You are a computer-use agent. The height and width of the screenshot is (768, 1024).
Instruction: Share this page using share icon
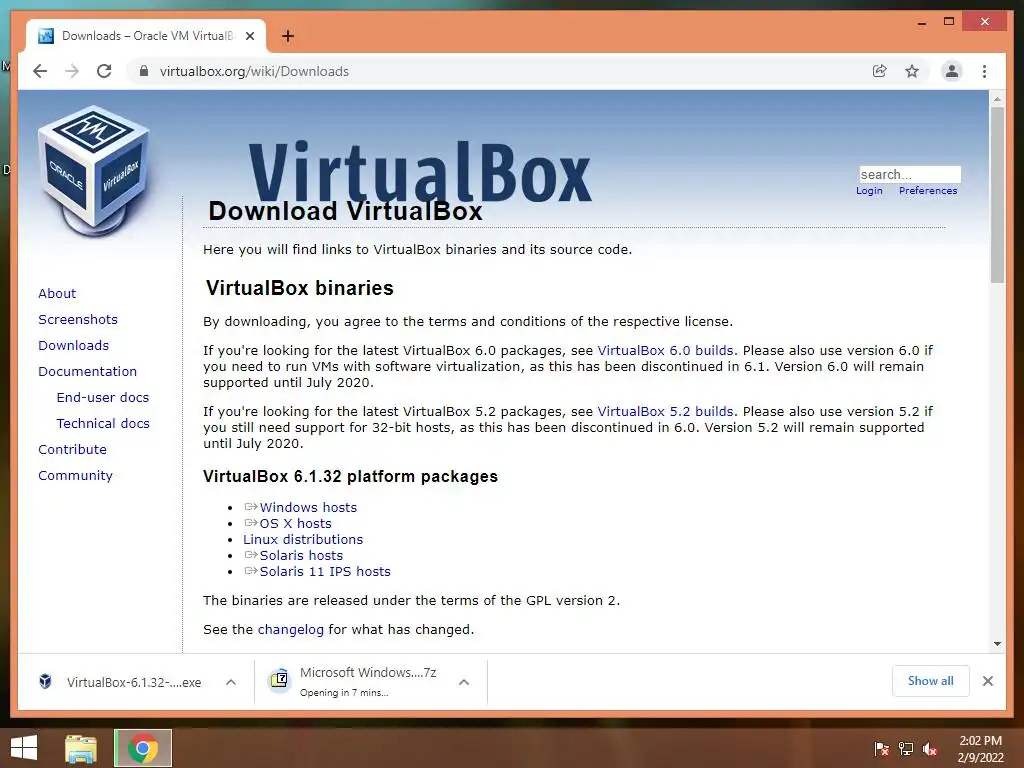(x=880, y=71)
